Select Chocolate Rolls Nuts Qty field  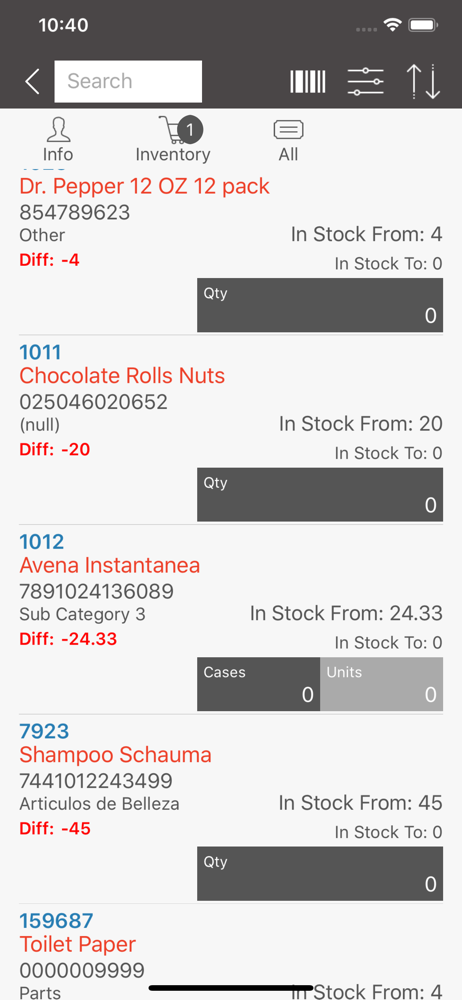point(320,494)
